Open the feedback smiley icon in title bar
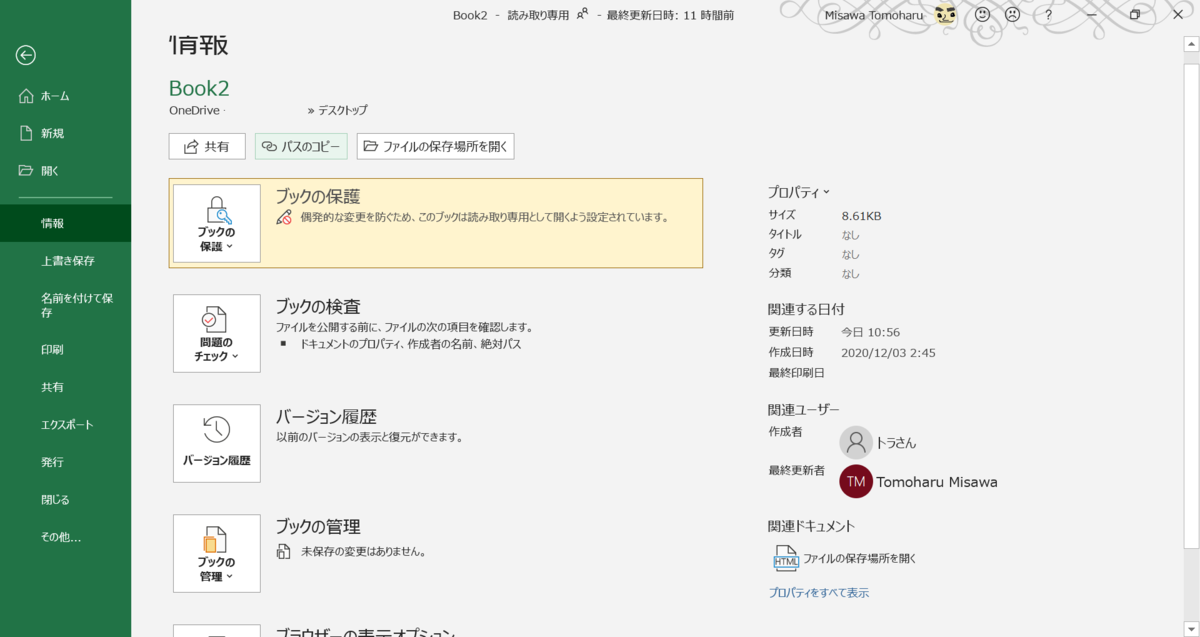This screenshot has width=1200, height=637. 981,15
